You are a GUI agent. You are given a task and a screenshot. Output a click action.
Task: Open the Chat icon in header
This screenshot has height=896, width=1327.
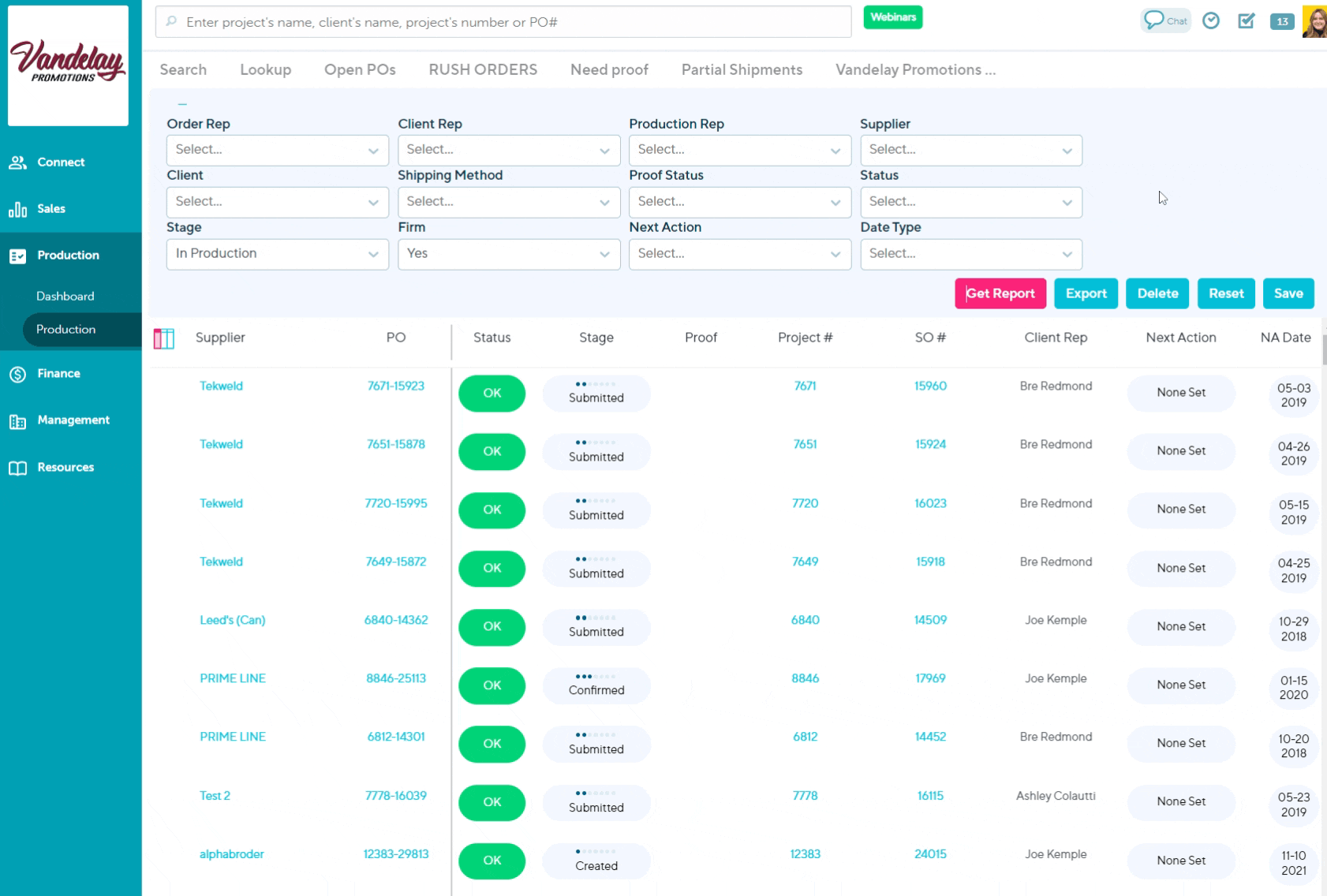1164,21
